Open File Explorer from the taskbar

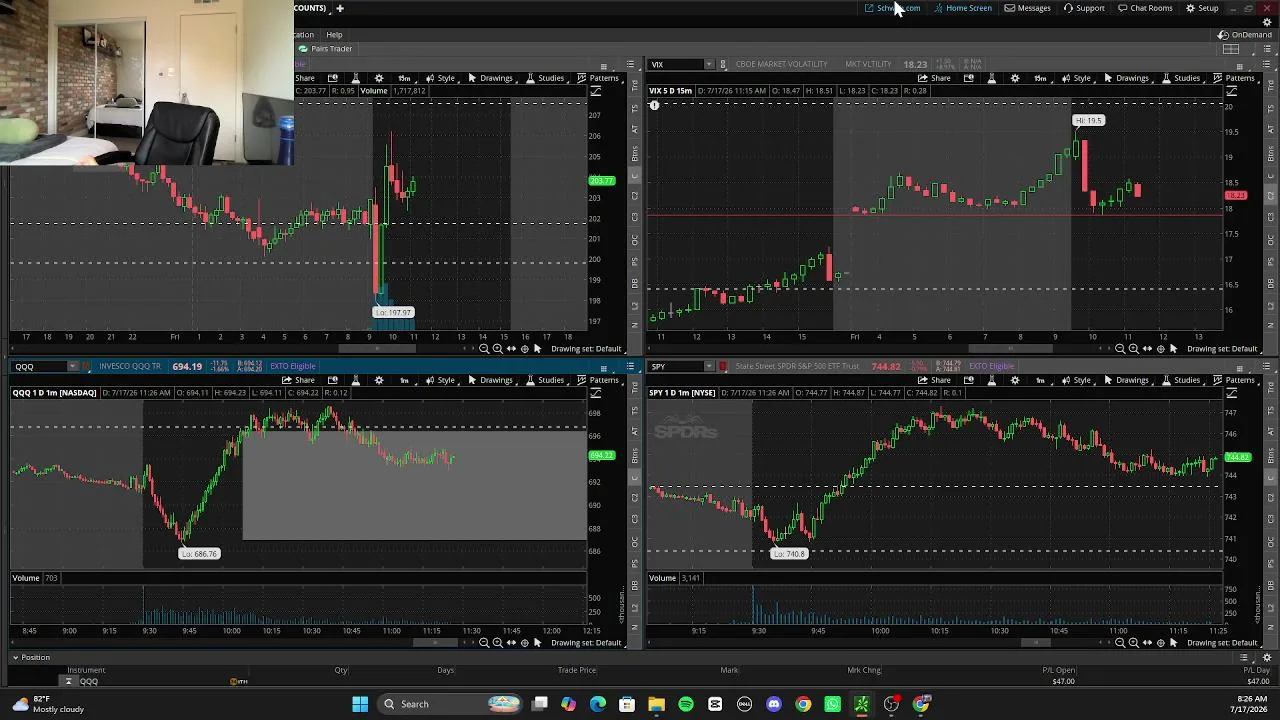(656, 704)
